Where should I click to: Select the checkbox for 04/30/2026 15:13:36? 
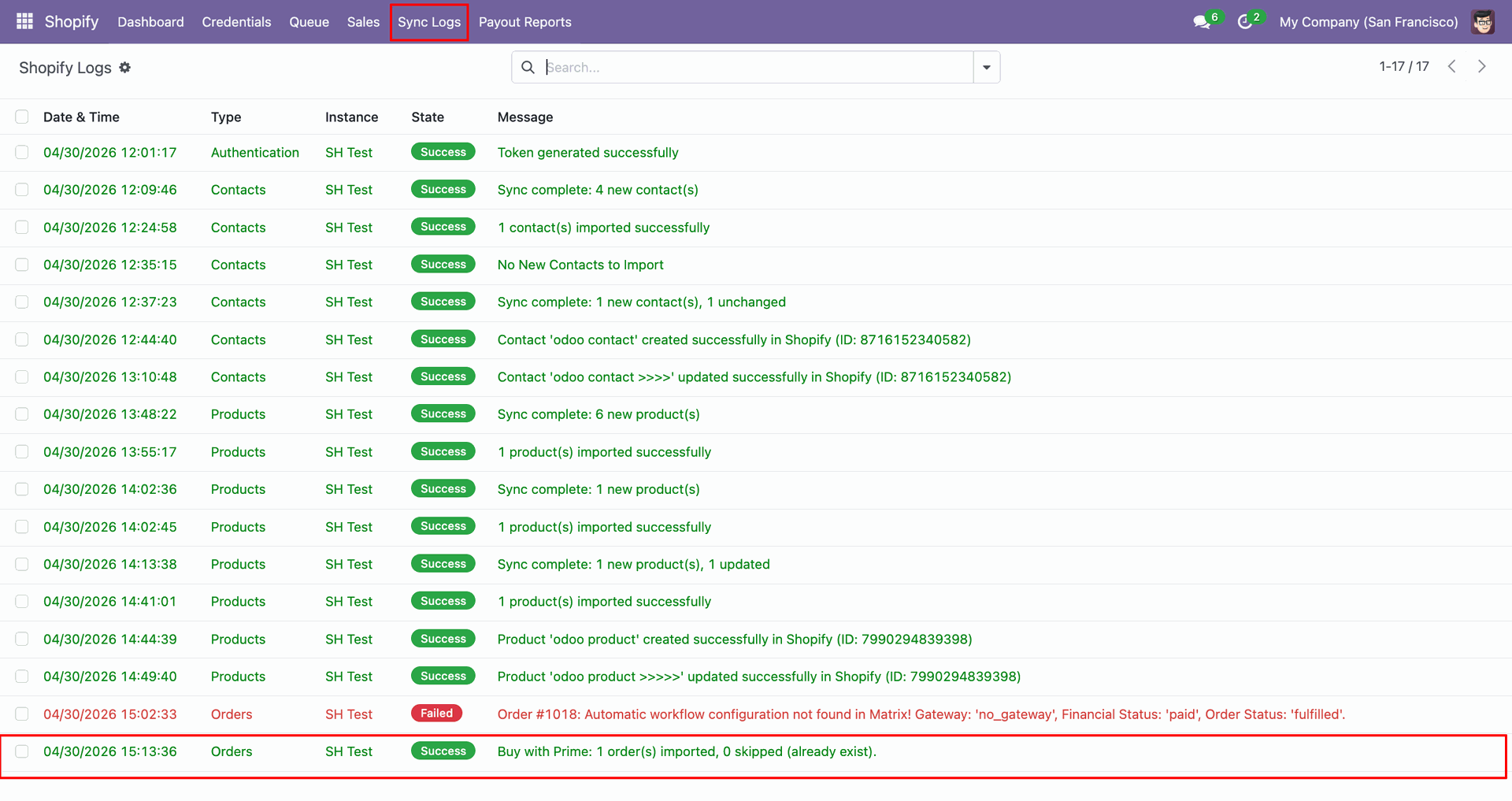click(x=22, y=751)
